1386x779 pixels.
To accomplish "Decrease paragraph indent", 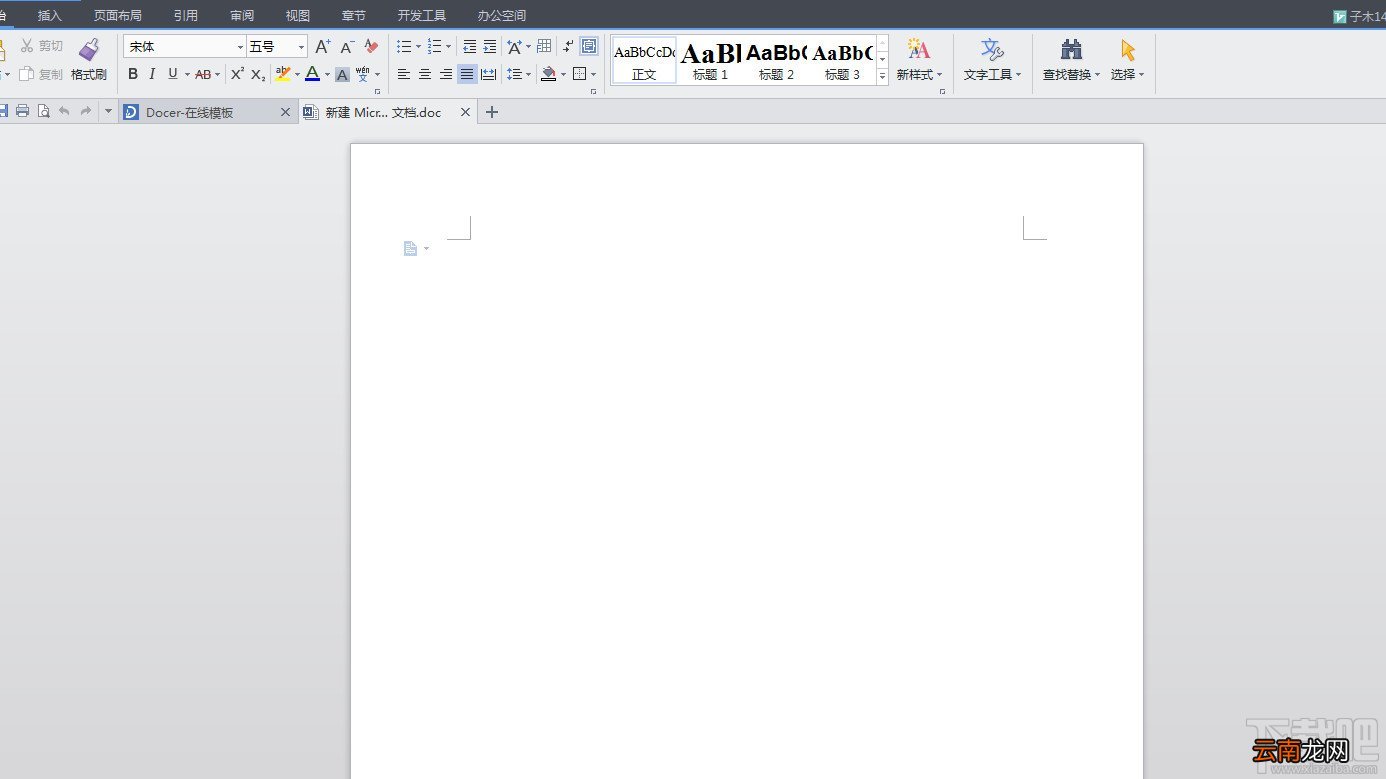I will (469, 47).
